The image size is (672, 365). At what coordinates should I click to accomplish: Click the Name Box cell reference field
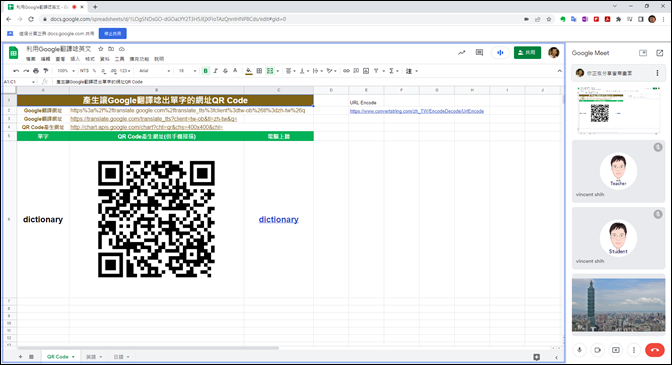(x=19, y=82)
